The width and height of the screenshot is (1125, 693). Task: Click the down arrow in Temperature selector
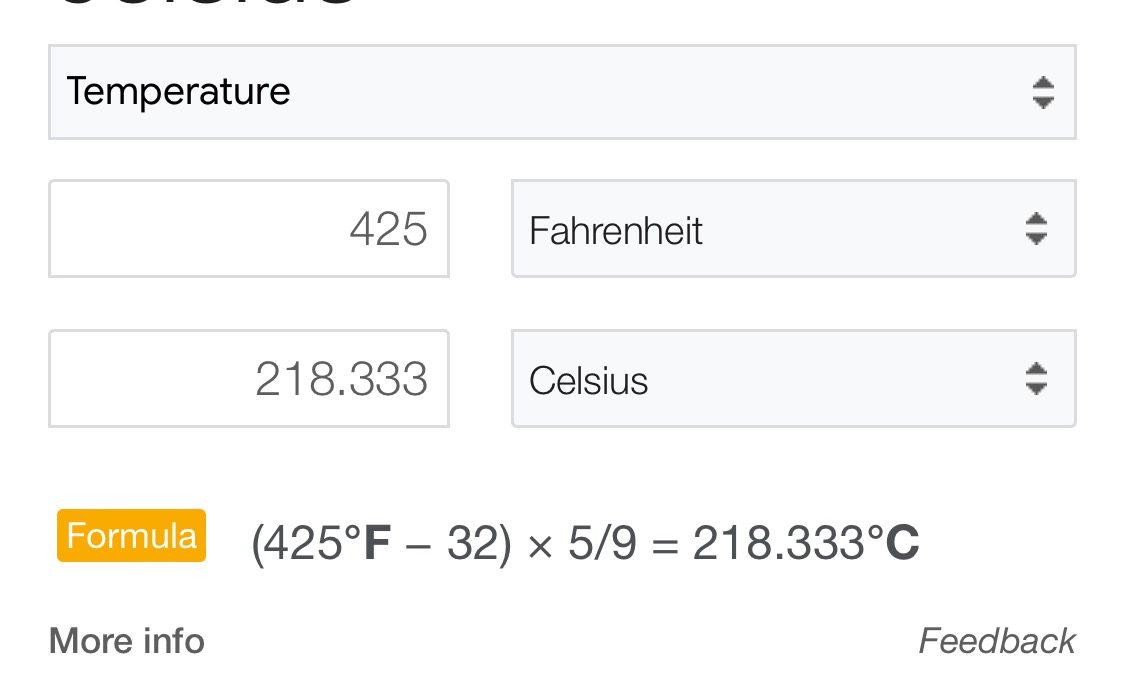tap(1043, 103)
